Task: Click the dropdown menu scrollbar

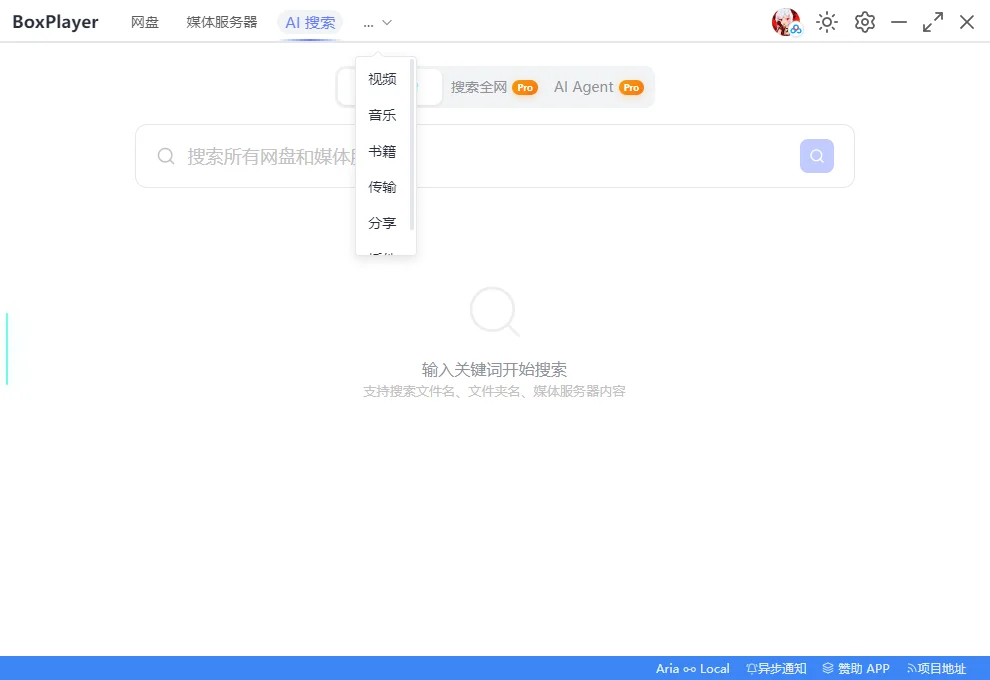Action: coord(412,145)
